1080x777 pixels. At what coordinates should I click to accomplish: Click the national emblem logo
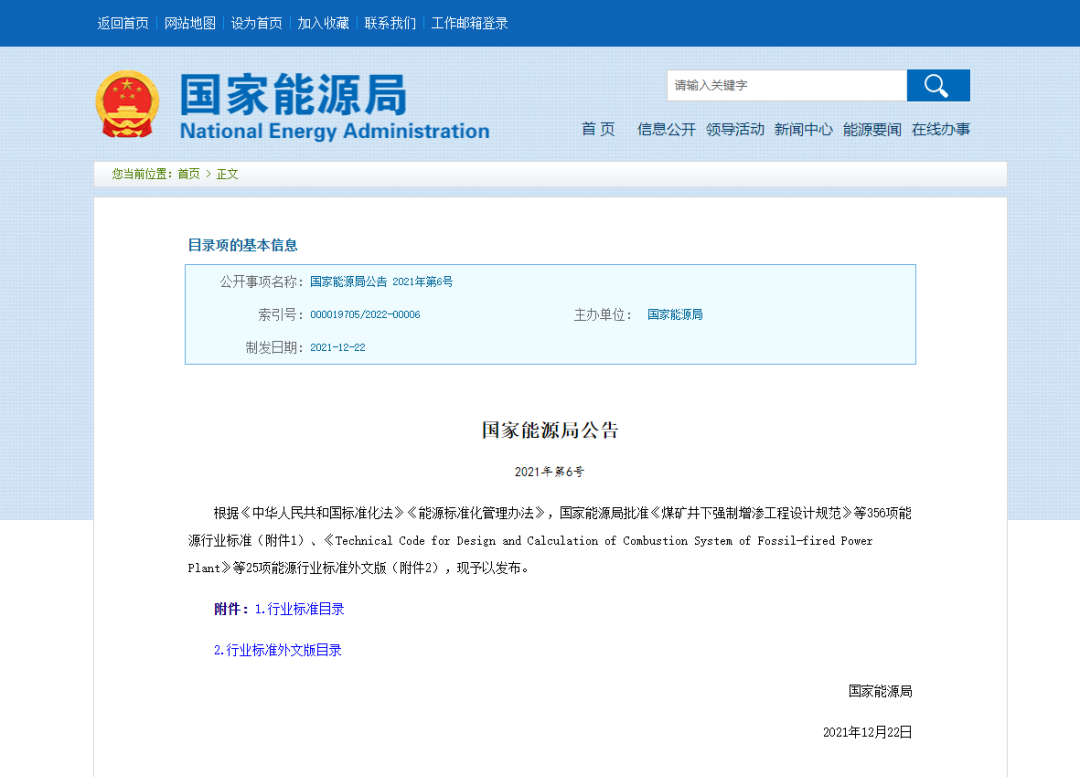pyautogui.click(x=127, y=104)
